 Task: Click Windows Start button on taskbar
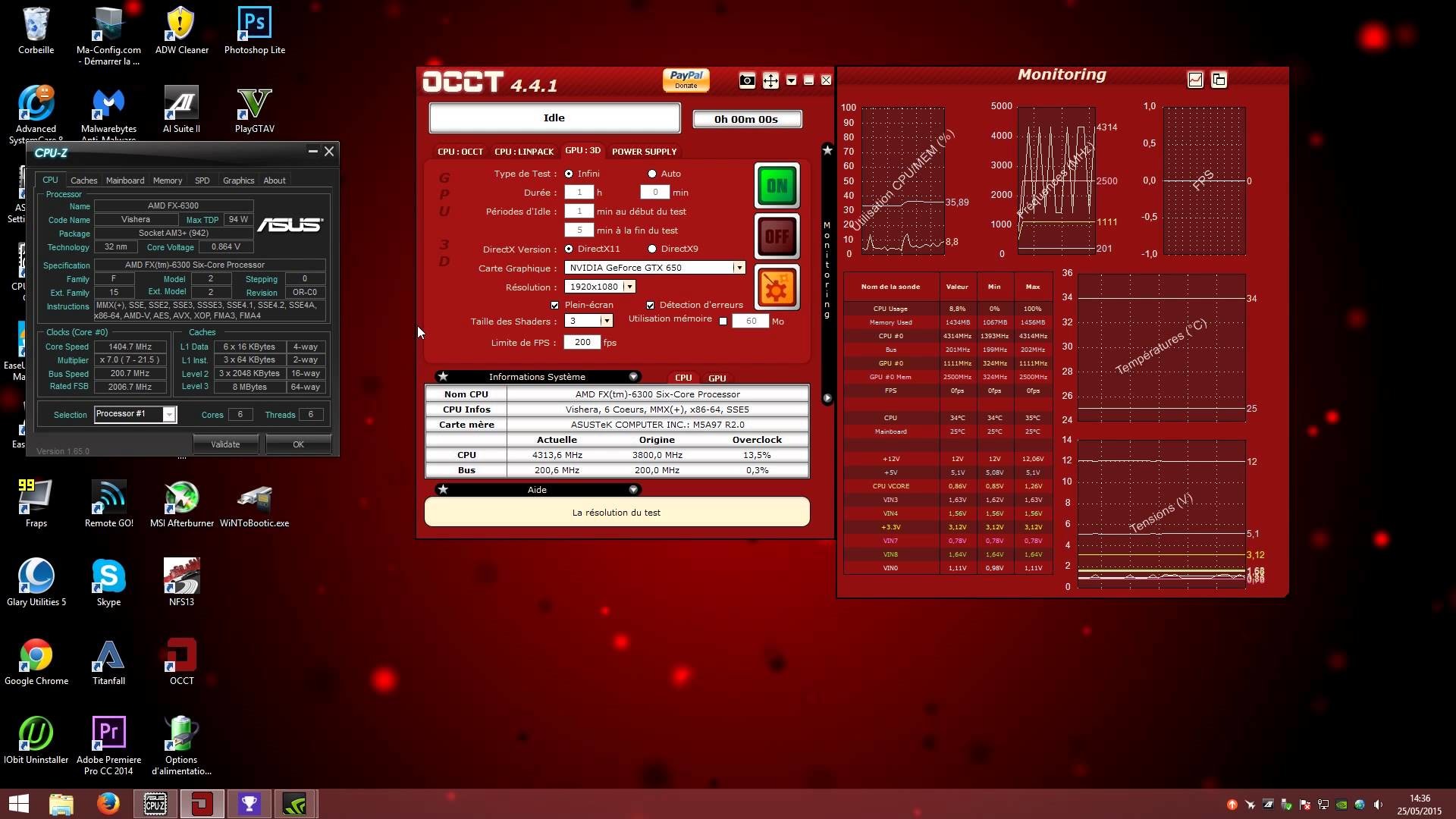click(x=18, y=804)
